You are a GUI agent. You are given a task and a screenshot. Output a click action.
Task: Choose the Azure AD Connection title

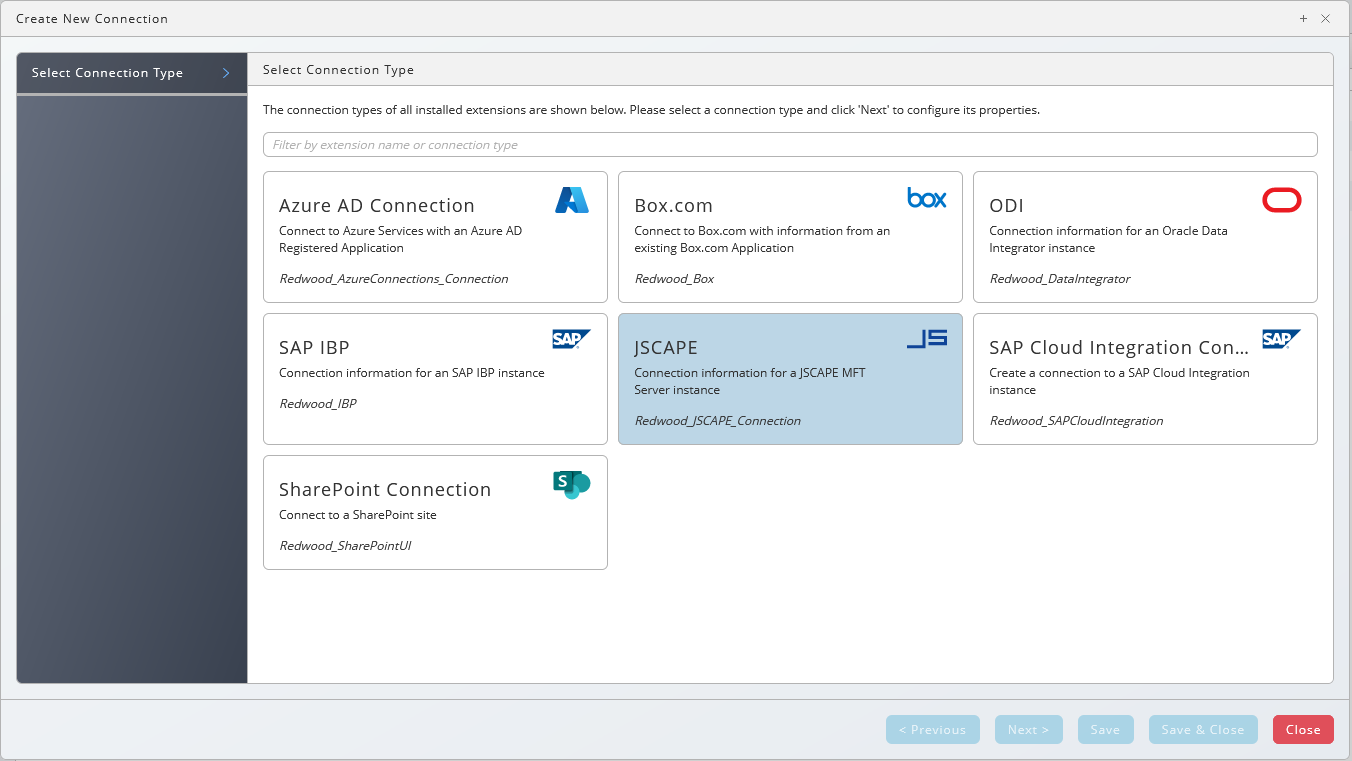377,206
